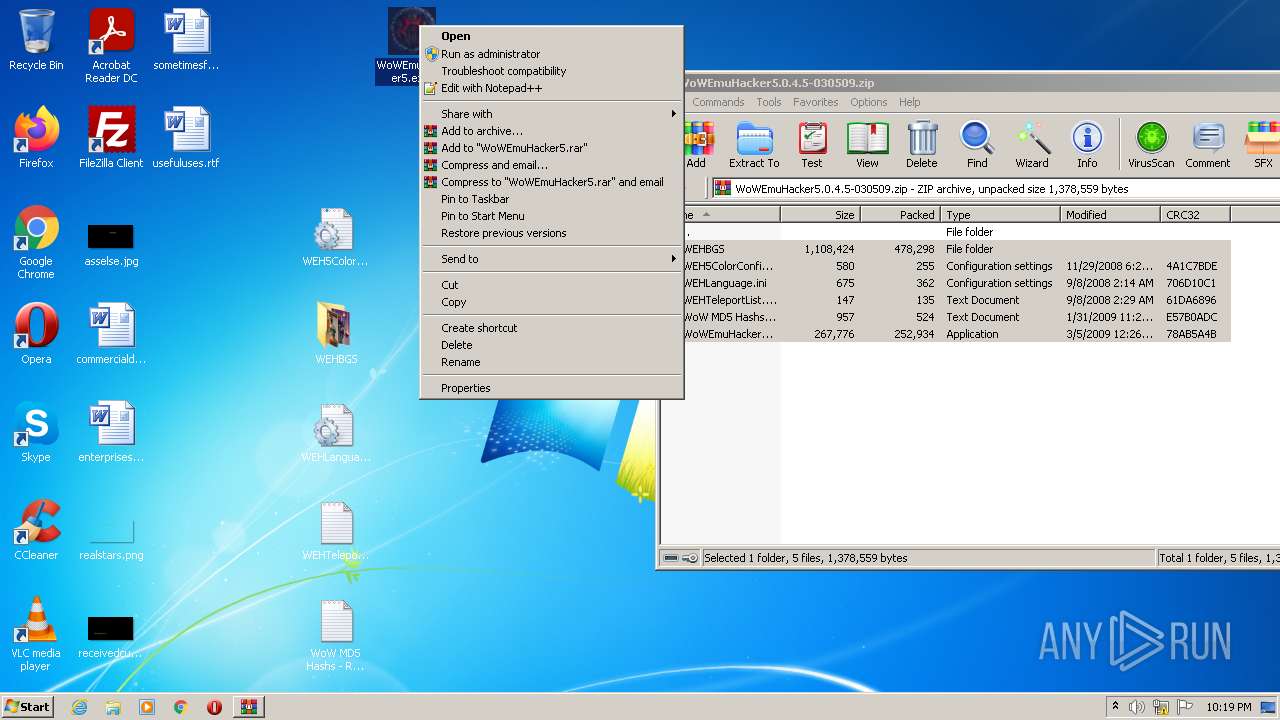Choose Copy in context menu
The image size is (1280, 720).
pyautogui.click(x=551, y=302)
